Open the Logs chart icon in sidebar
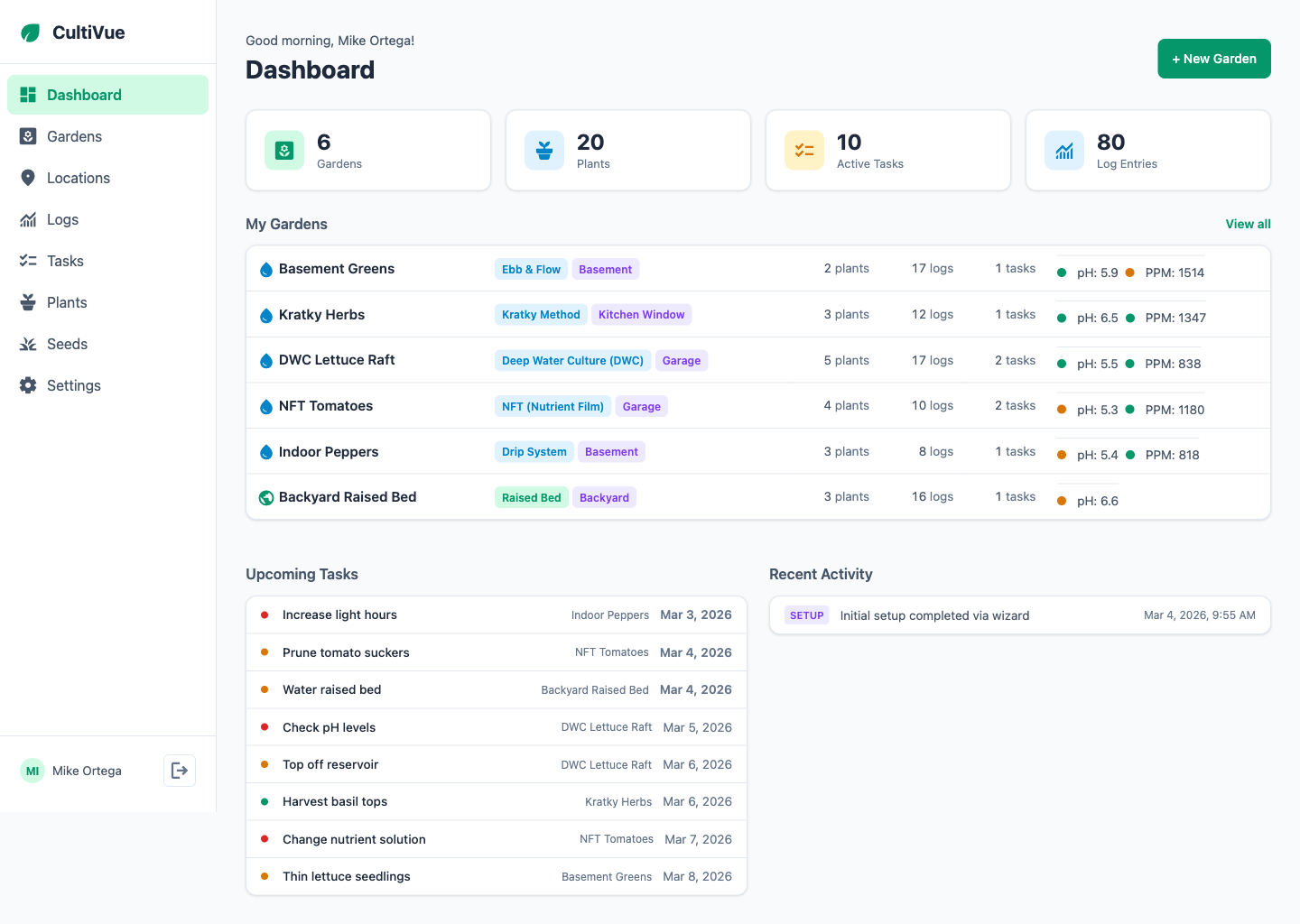Viewport: 1300px width, 924px height. [x=28, y=219]
